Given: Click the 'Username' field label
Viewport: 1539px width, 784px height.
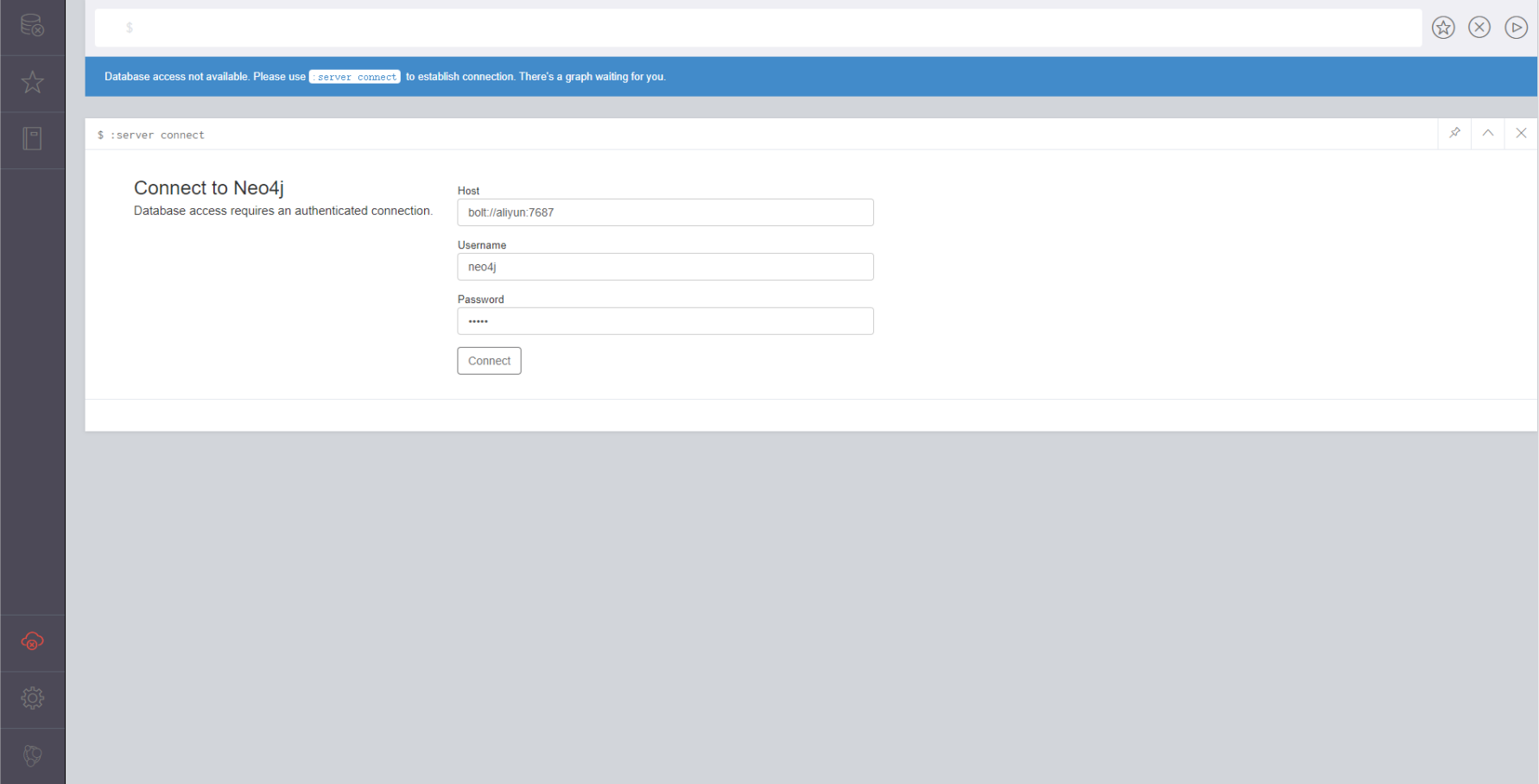Looking at the screenshot, I should pos(482,245).
